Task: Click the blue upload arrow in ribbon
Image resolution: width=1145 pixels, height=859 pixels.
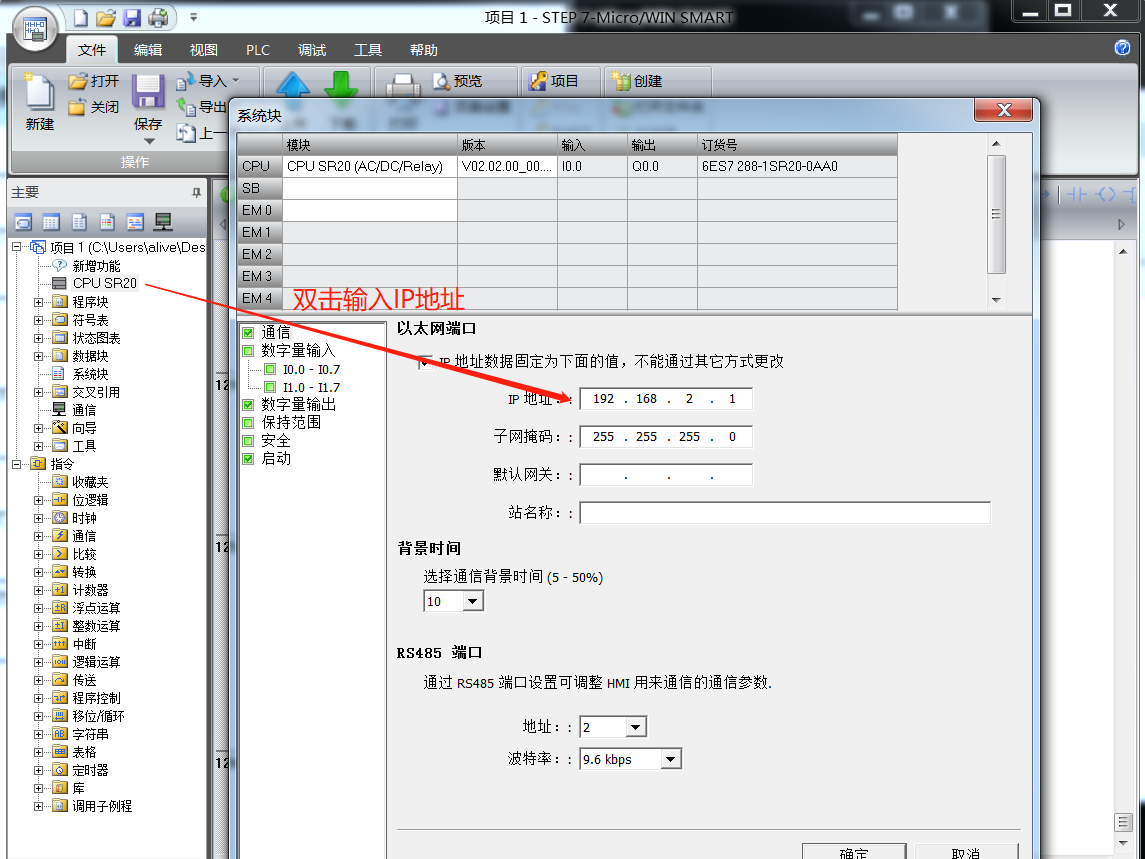Action: pos(293,85)
